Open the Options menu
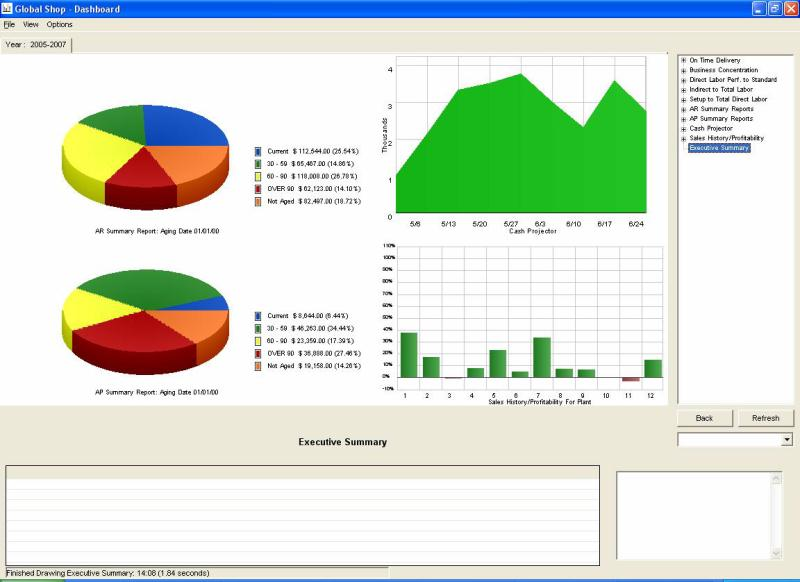Screen dimensions: 800x582 59,24
